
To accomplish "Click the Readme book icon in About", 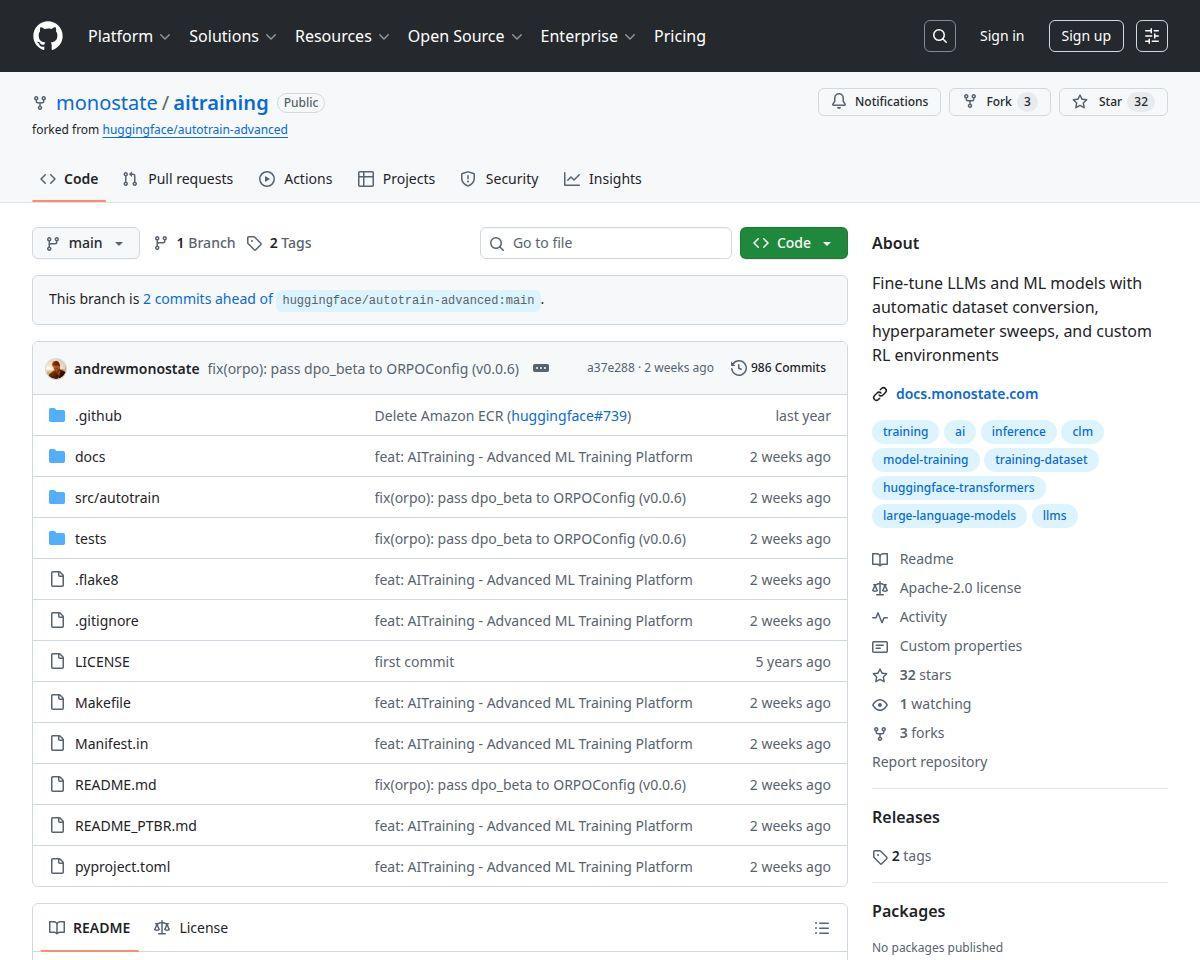I will coord(880,559).
